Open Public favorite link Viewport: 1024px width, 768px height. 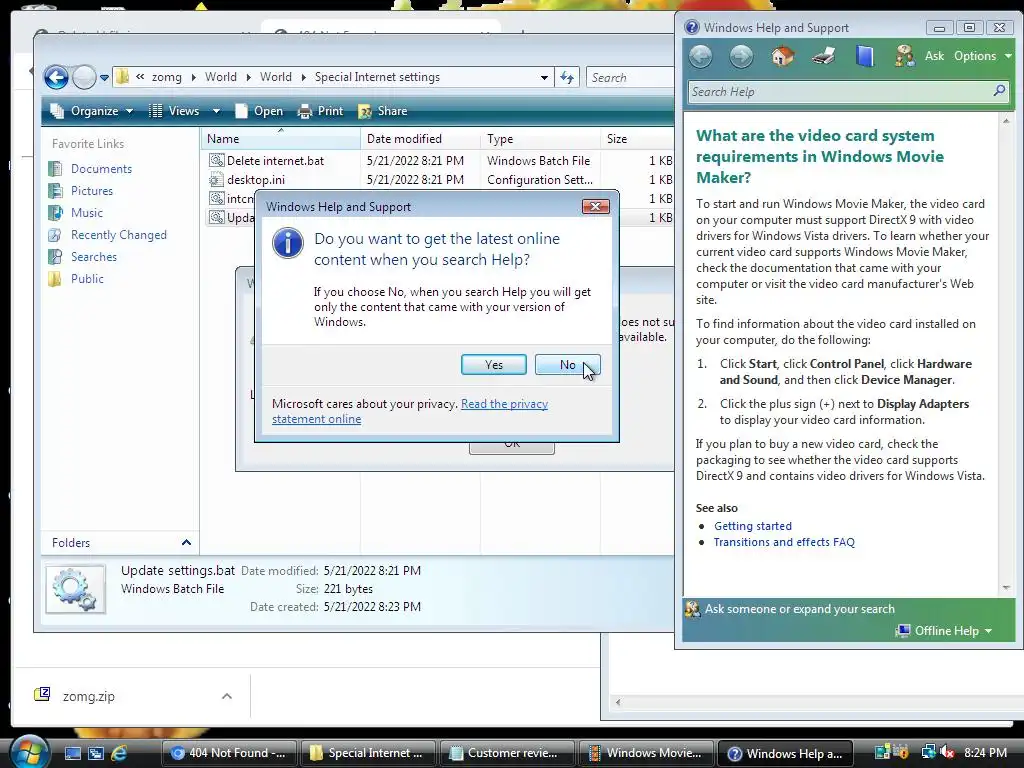pyautogui.click(x=88, y=279)
